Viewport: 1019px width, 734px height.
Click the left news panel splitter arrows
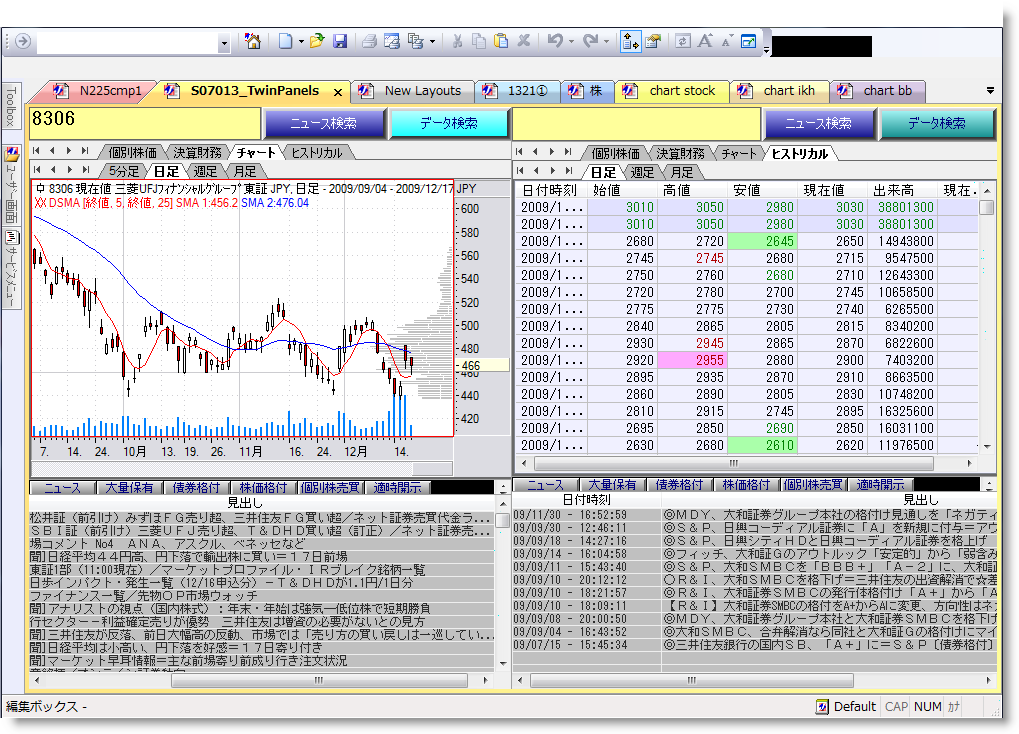pyautogui.click(x=503, y=487)
